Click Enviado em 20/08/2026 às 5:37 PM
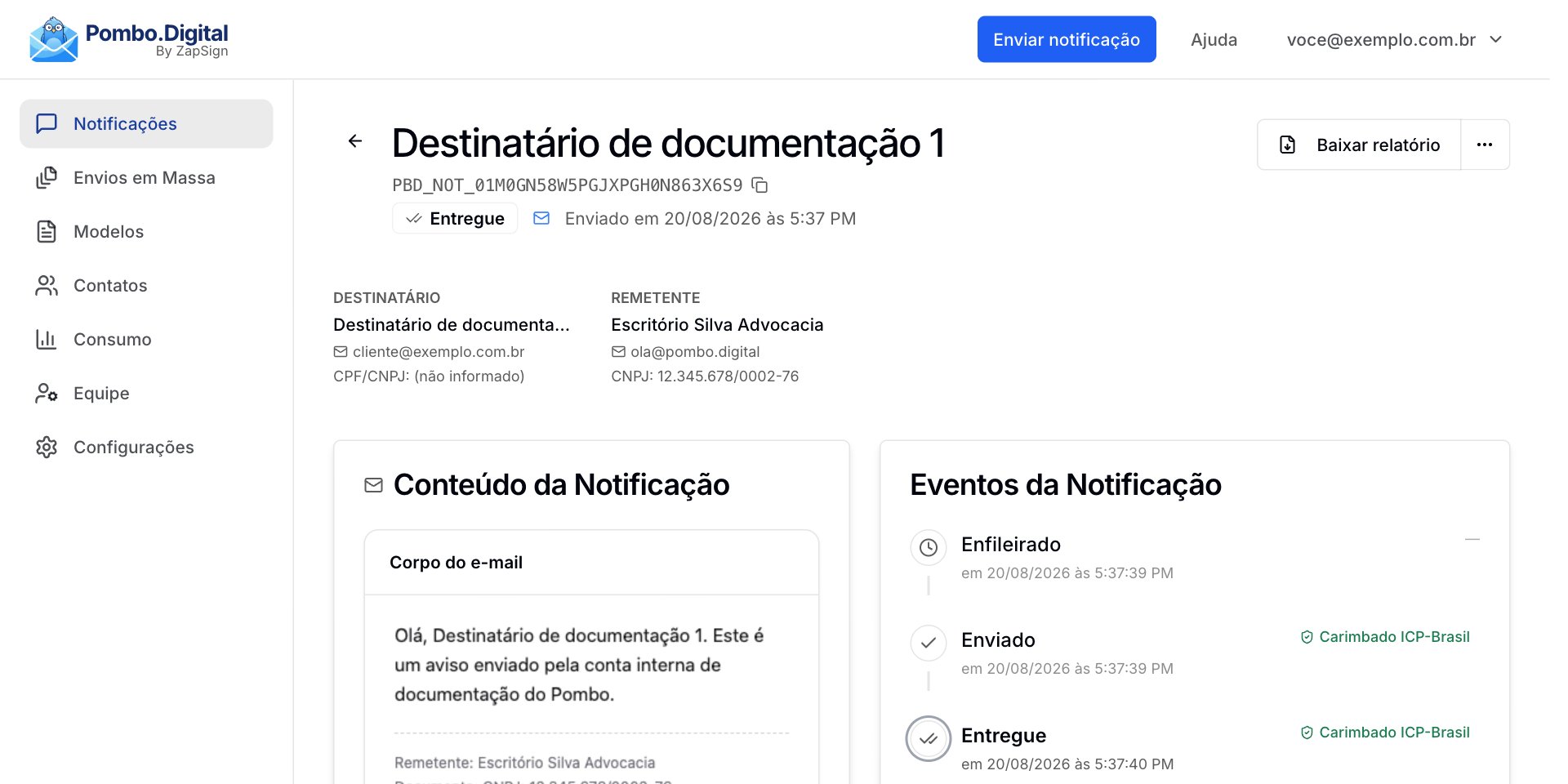This screenshot has width=1568, height=784. (x=710, y=218)
